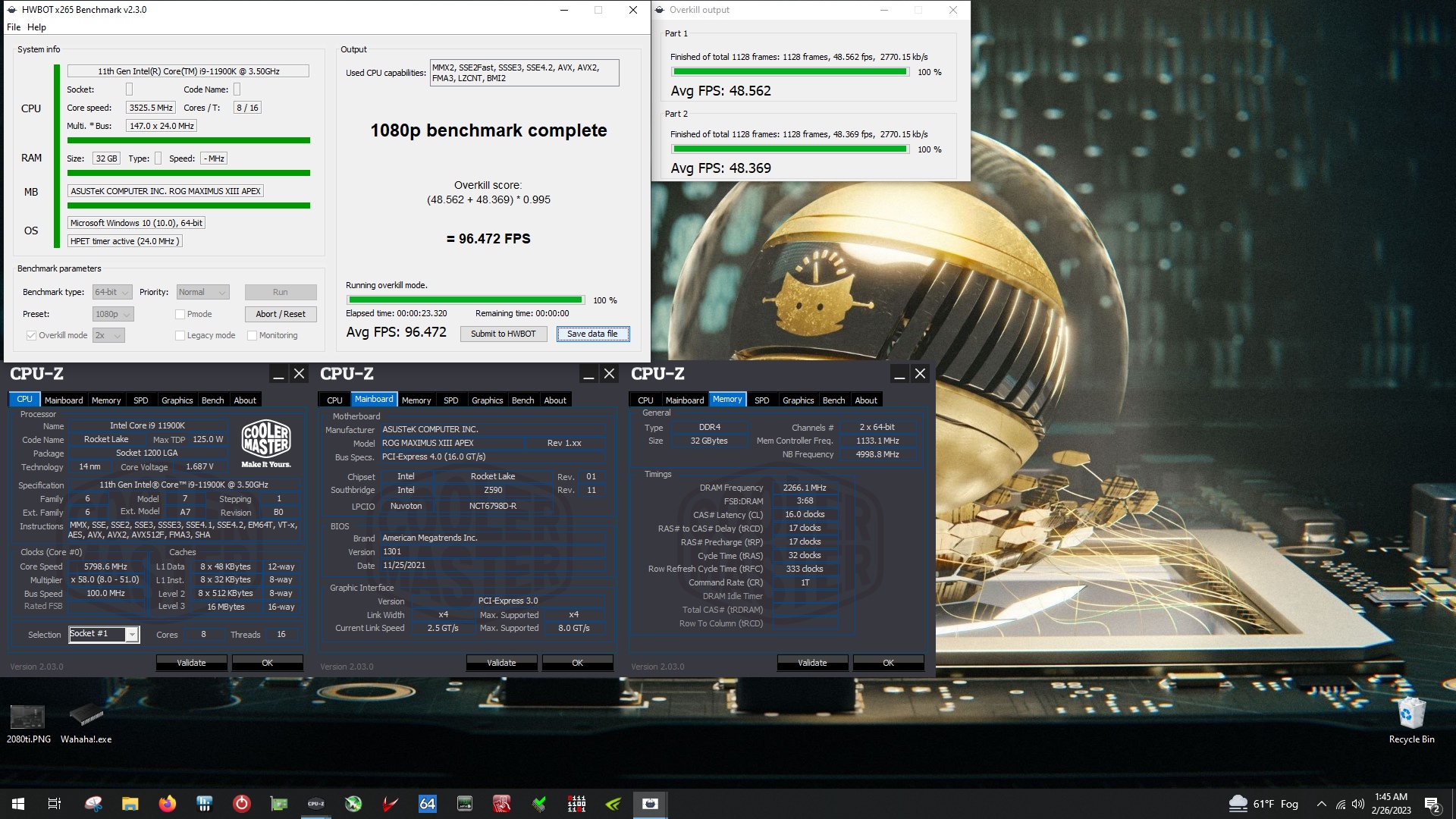The height and width of the screenshot is (819, 1456).
Task: Open the weather widget showing 61°F Fog
Action: point(1263,804)
